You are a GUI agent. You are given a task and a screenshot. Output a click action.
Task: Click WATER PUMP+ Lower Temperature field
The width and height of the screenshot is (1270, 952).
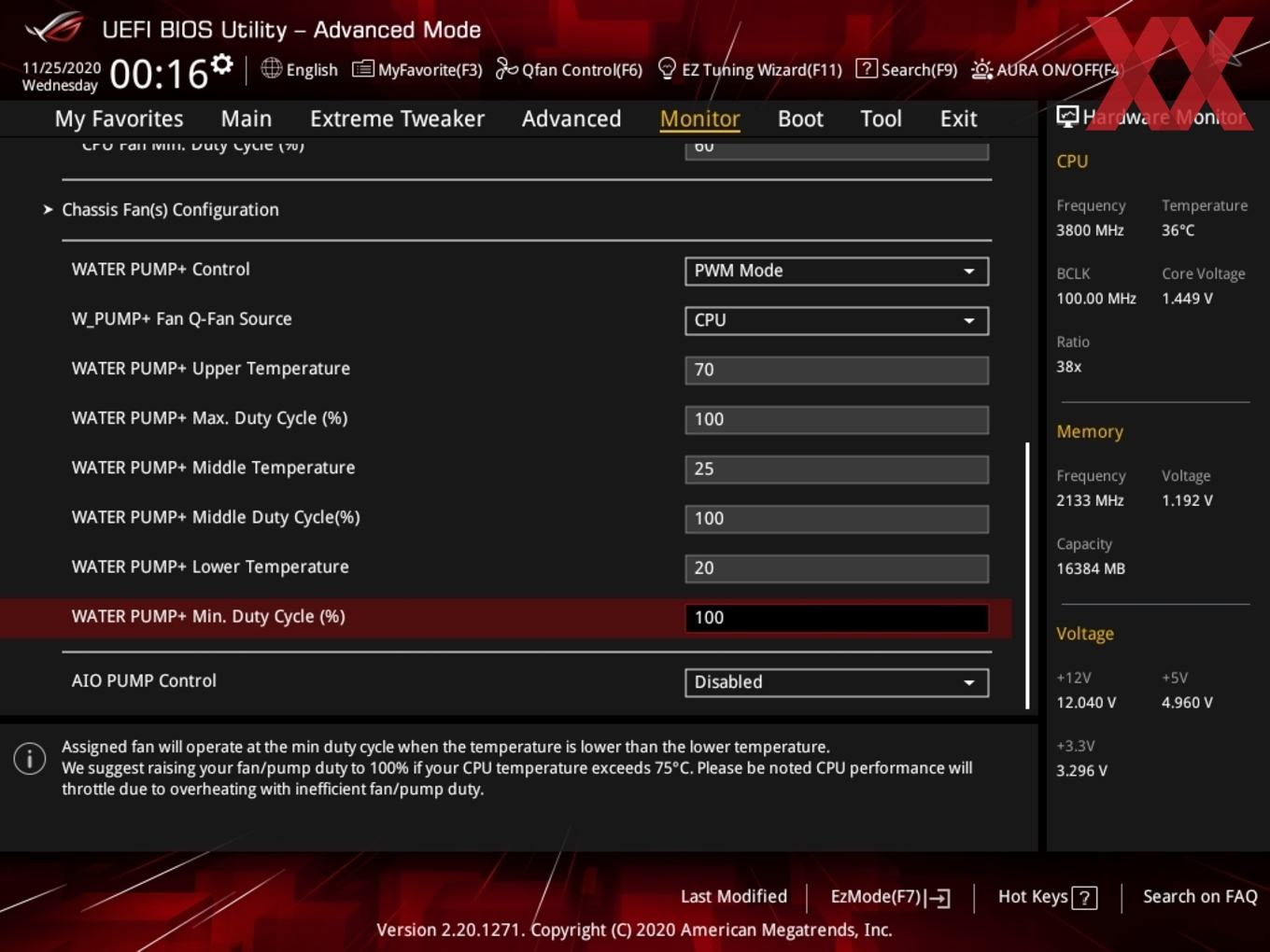pyautogui.click(x=837, y=567)
